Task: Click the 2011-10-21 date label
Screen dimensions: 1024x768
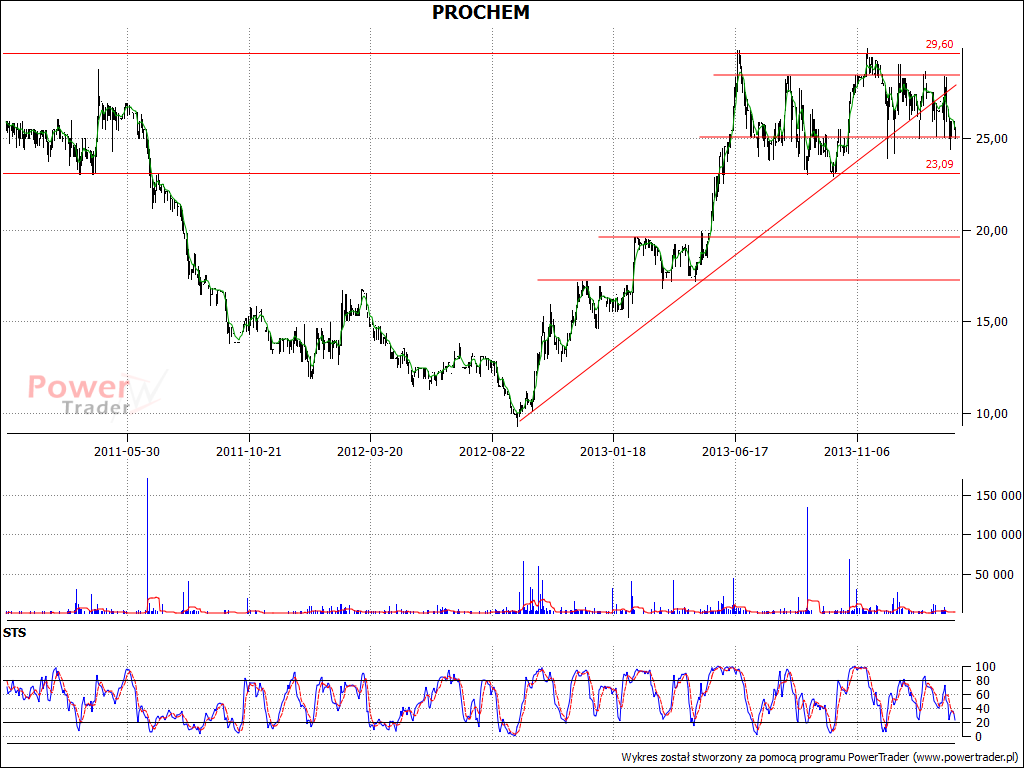Action: pos(249,451)
